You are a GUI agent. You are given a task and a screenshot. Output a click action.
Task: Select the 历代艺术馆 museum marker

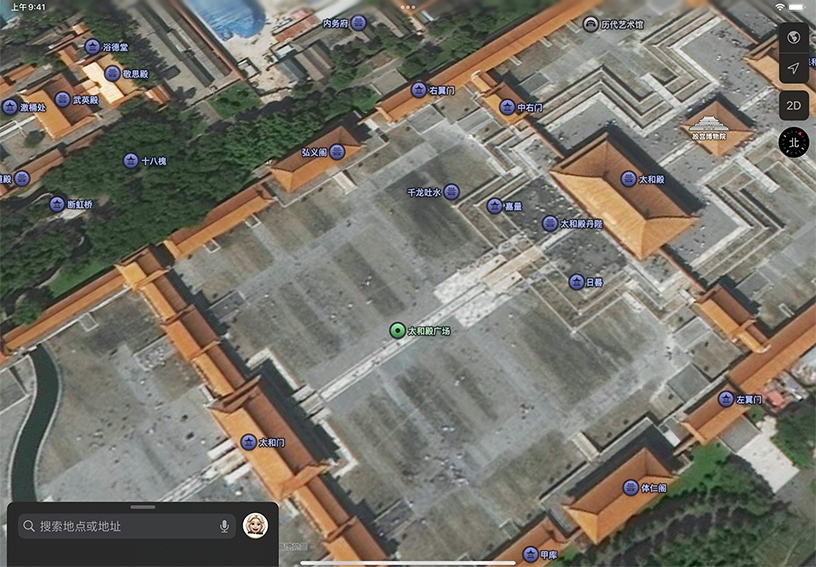tap(591, 24)
